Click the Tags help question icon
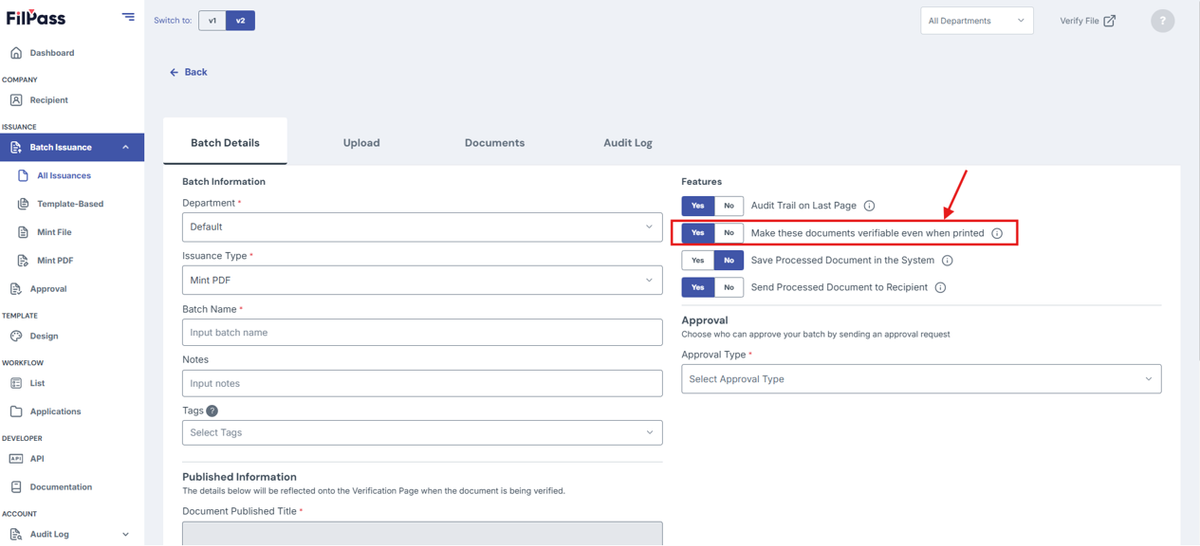This screenshot has width=1200, height=546. click(212, 410)
